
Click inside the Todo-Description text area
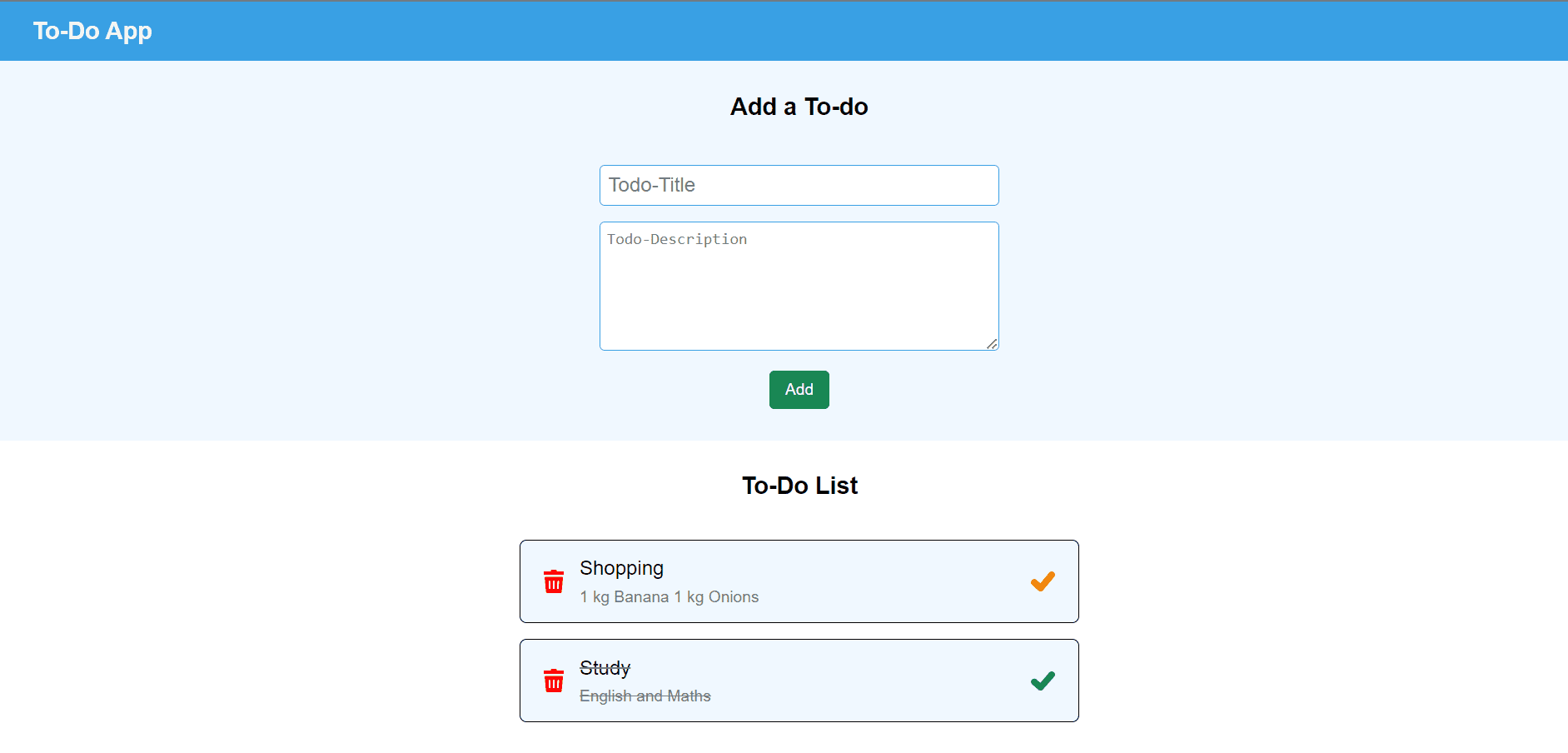tap(799, 286)
